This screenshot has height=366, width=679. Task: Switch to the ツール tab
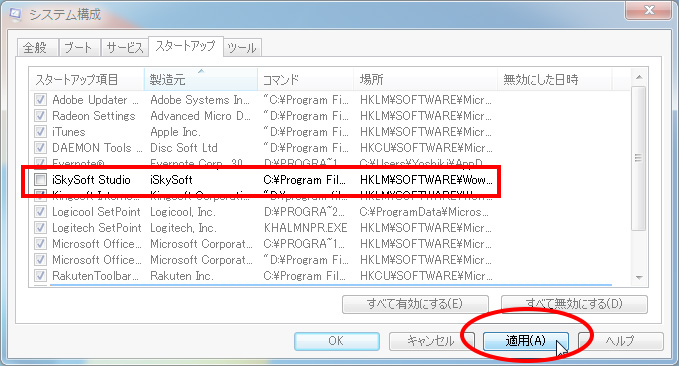242,48
